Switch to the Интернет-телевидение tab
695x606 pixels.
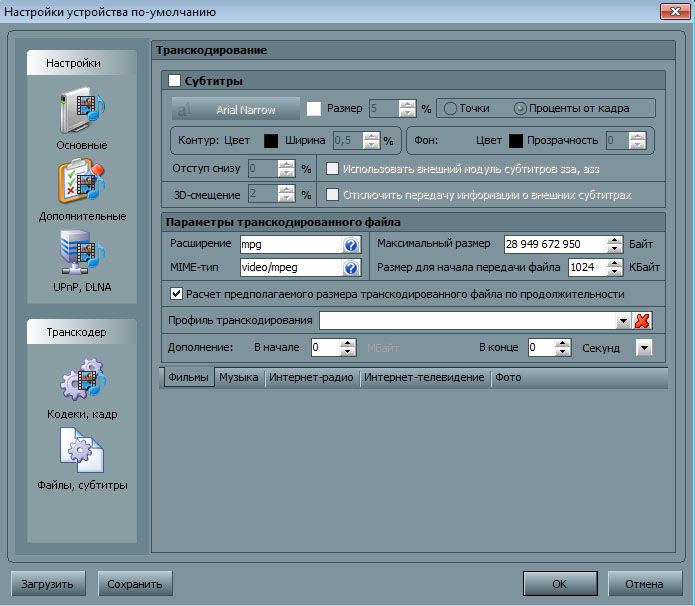point(424,378)
